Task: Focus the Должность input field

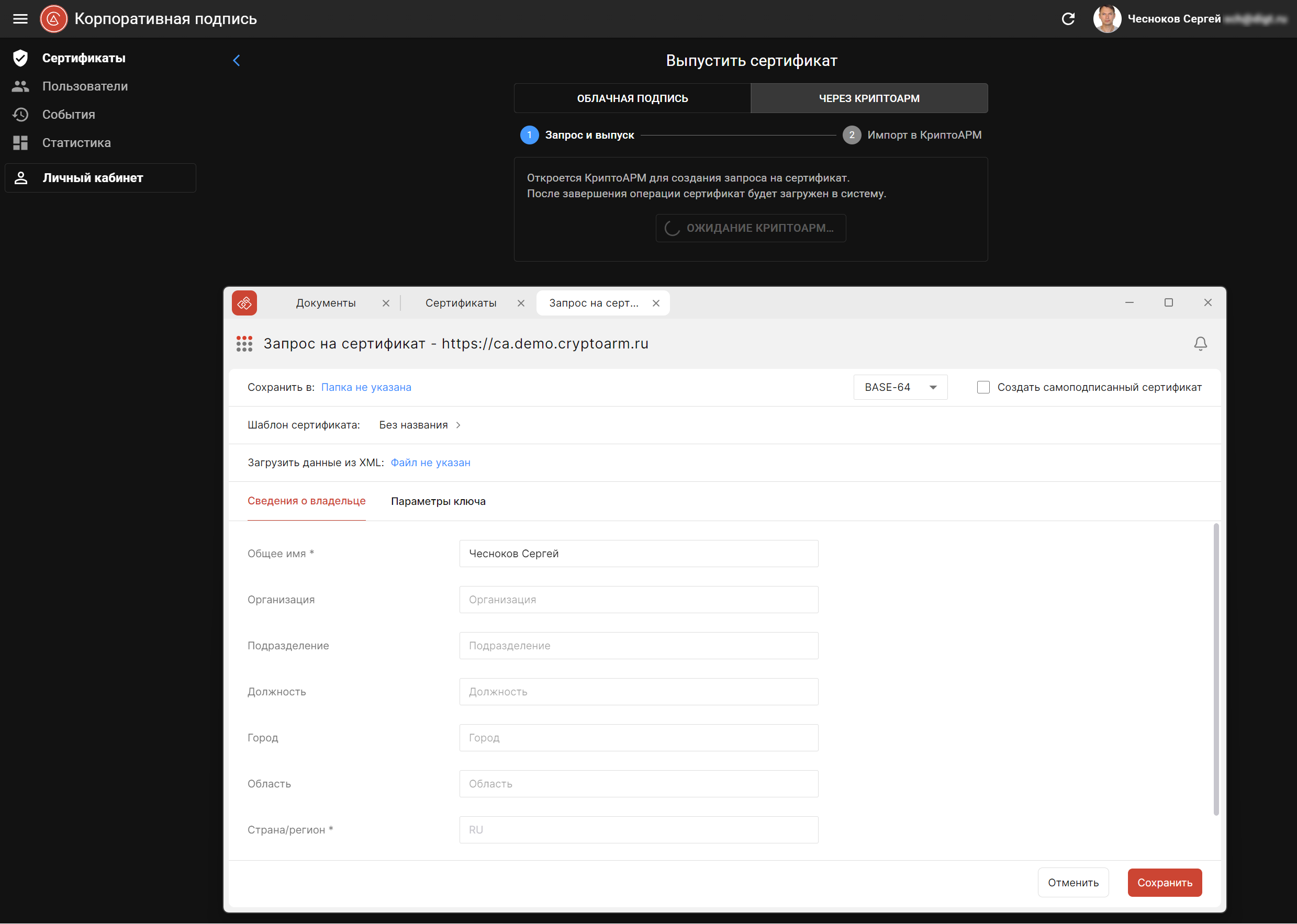Action: click(639, 692)
